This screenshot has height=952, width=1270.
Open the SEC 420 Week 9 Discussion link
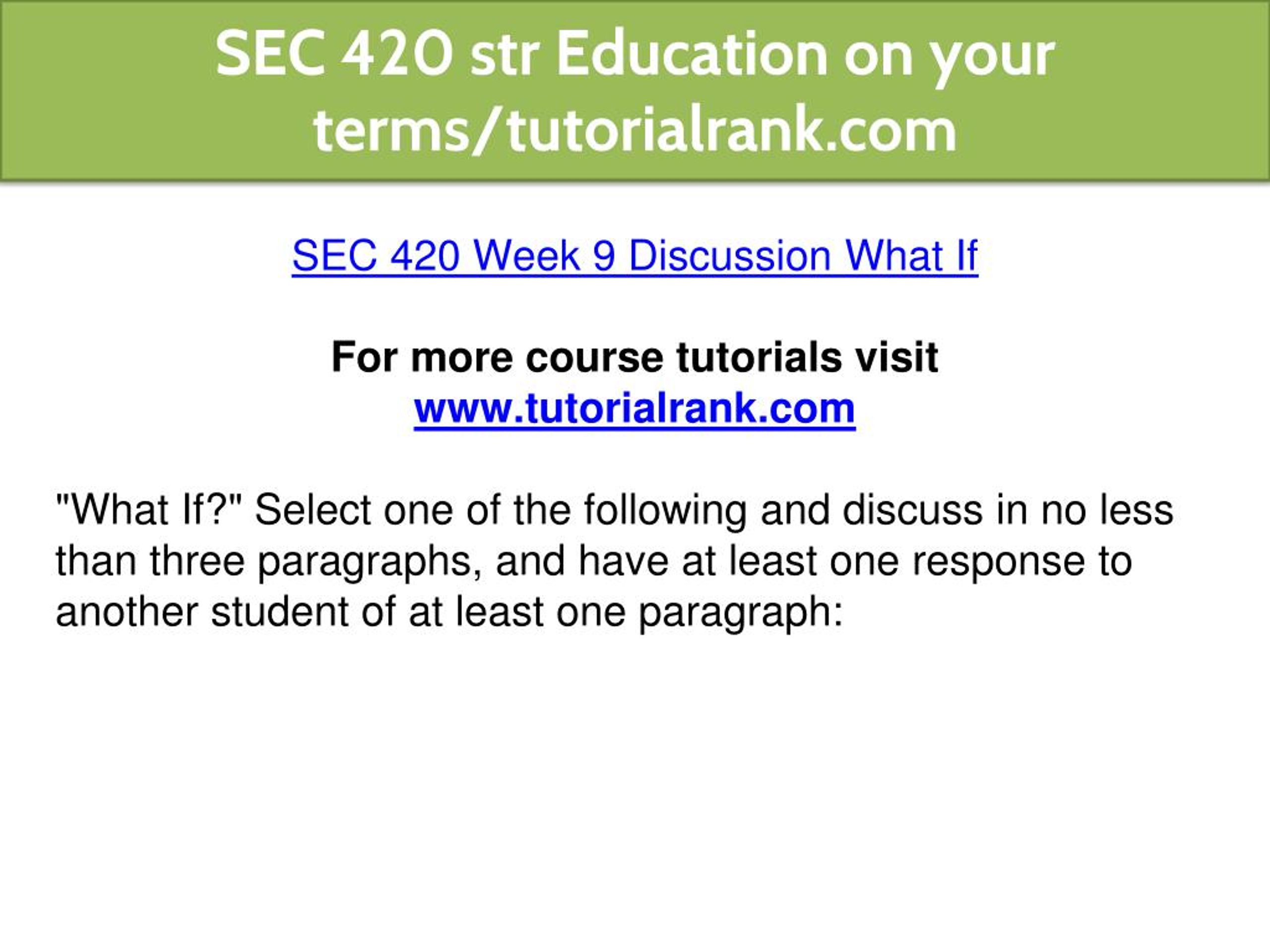coord(635,256)
